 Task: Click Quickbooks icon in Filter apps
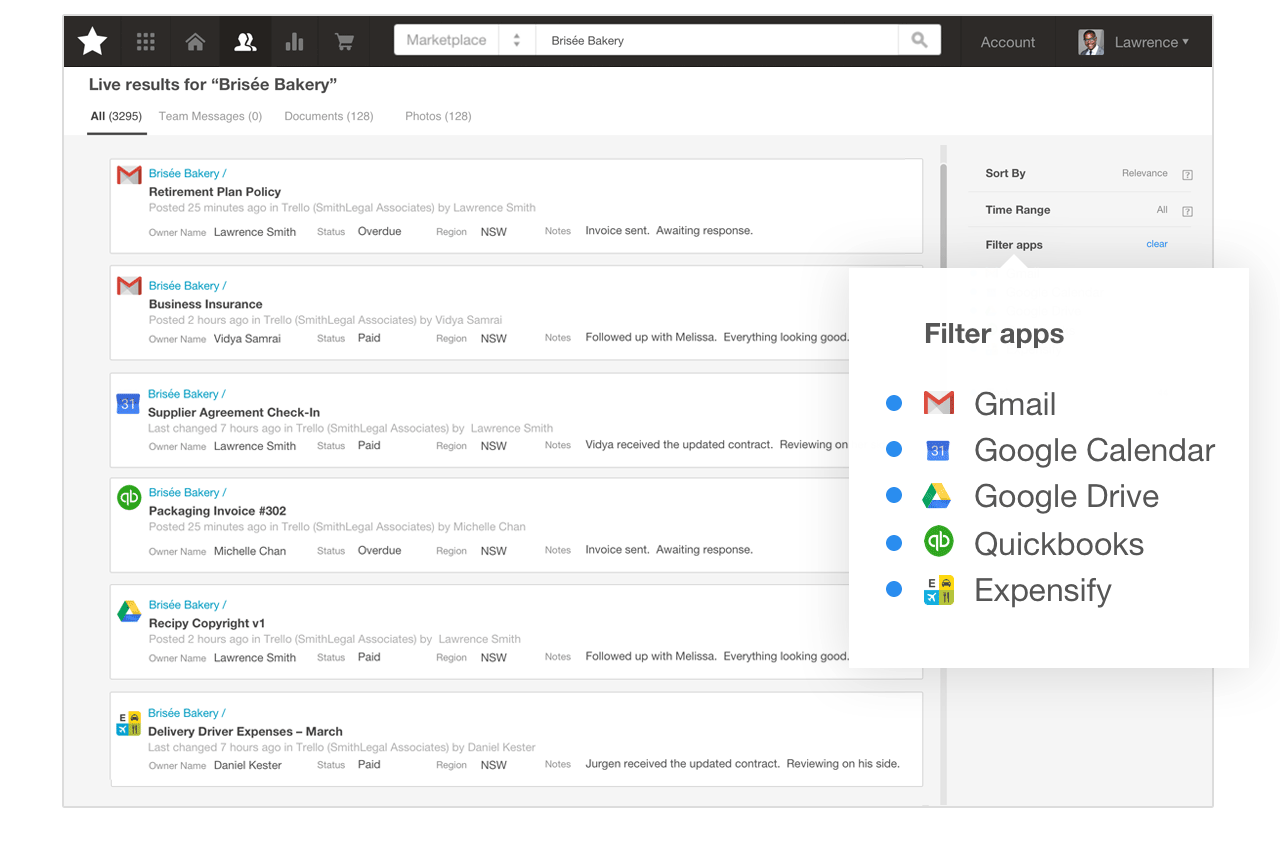pyautogui.click(x=939, y=542)
